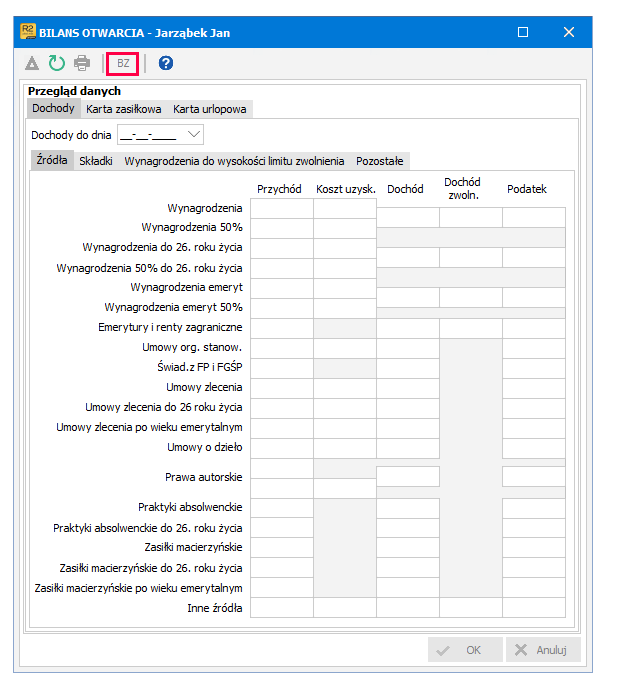Click the Dochód field for Inne źródła
622x689 pixels.
[408, 607]
